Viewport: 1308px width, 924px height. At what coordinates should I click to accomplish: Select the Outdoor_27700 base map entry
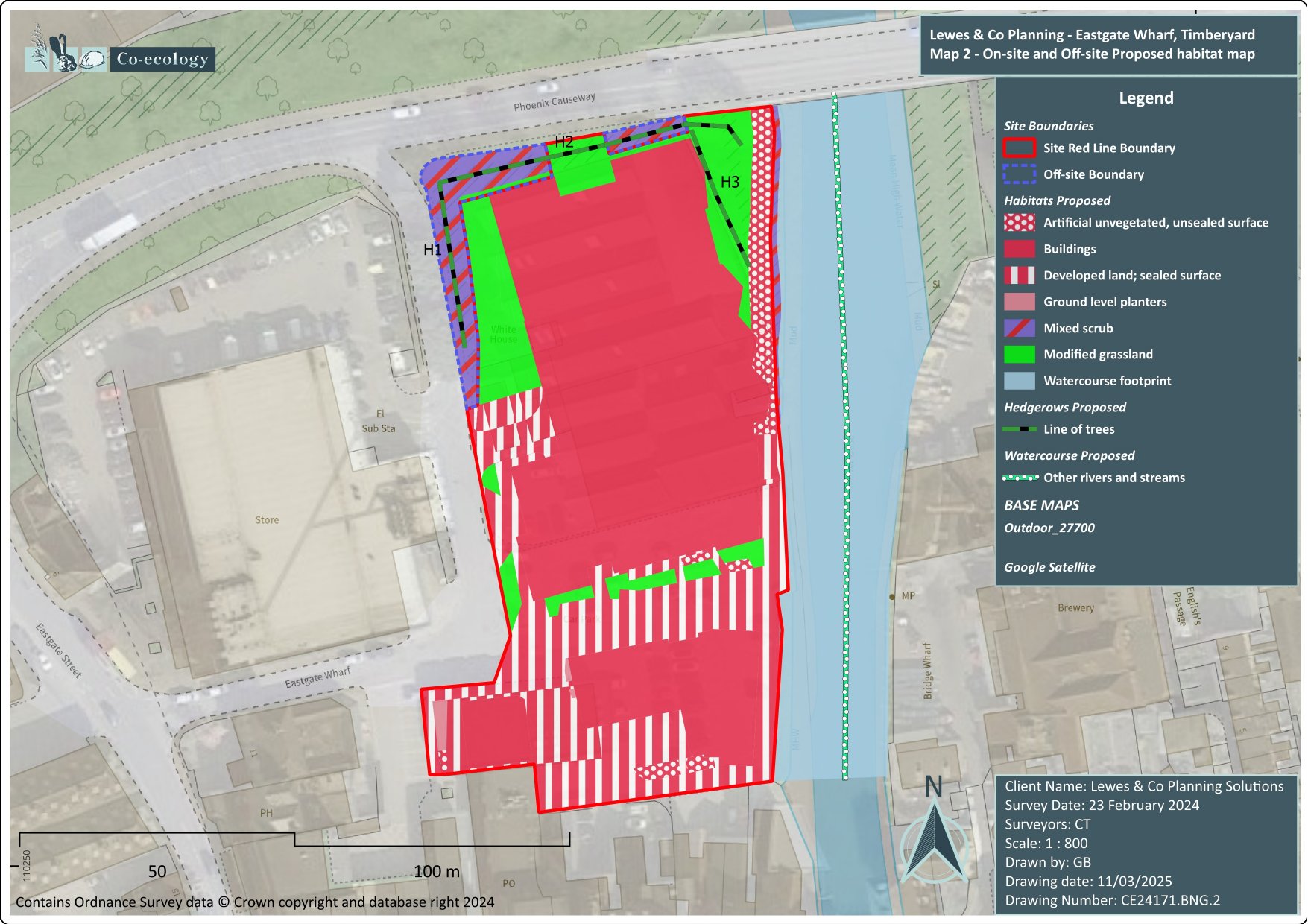1049,528
